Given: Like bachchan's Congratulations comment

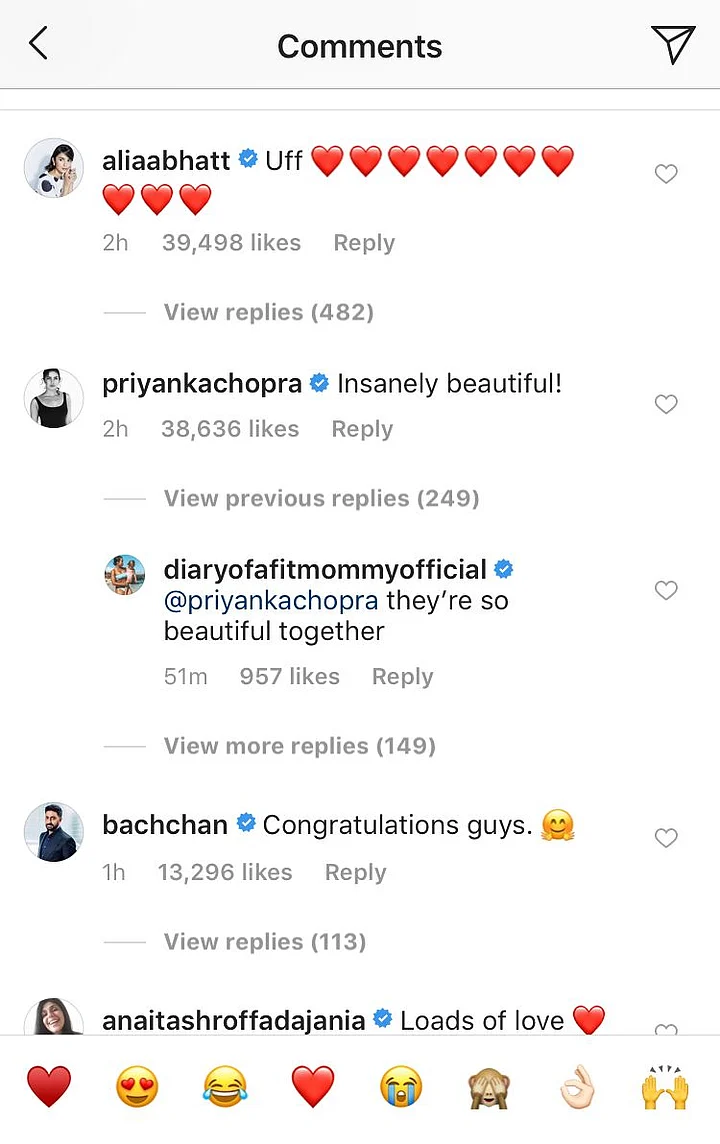Looking at the screenshot, I should pyautogui.click(x=666, y=838).
